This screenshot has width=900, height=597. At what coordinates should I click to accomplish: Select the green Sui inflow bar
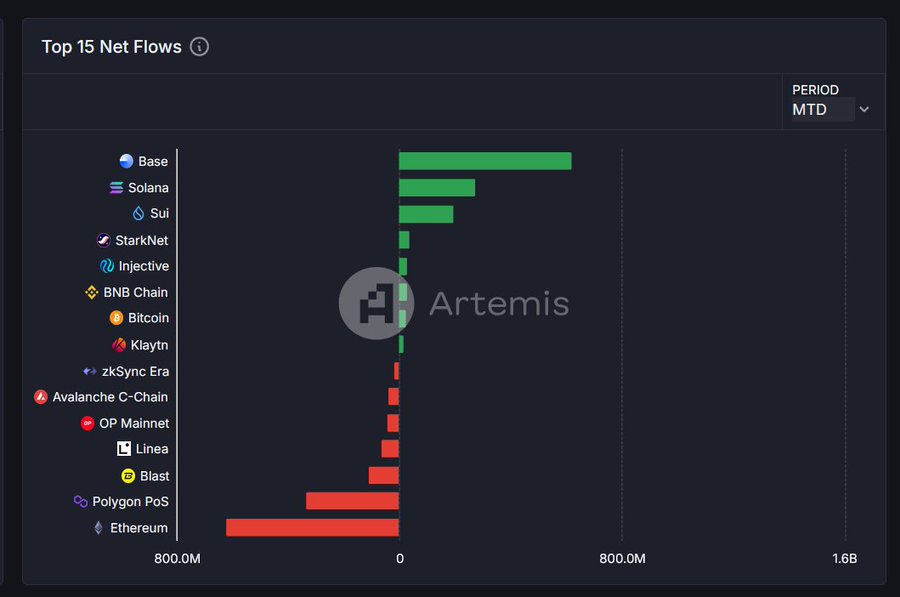[x=426, y=214]
